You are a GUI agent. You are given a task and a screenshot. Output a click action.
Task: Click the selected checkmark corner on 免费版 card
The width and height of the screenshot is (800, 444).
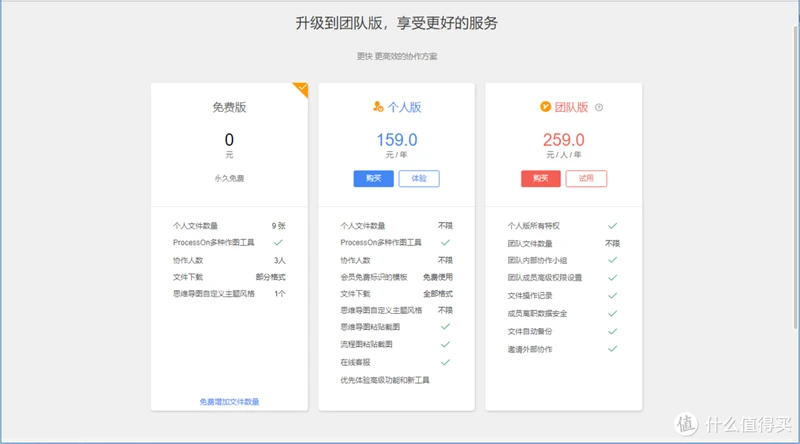click(302, 89)
